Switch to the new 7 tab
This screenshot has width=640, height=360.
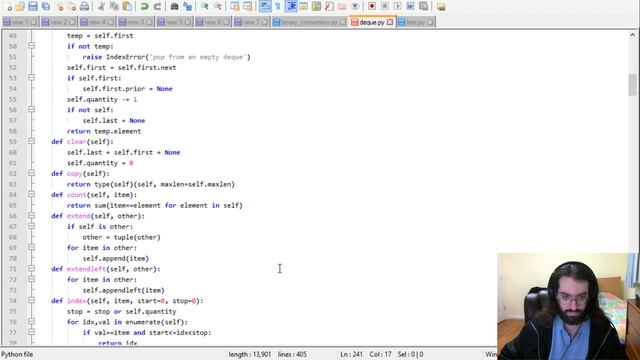pyautogui.click(x=251, y=22)
